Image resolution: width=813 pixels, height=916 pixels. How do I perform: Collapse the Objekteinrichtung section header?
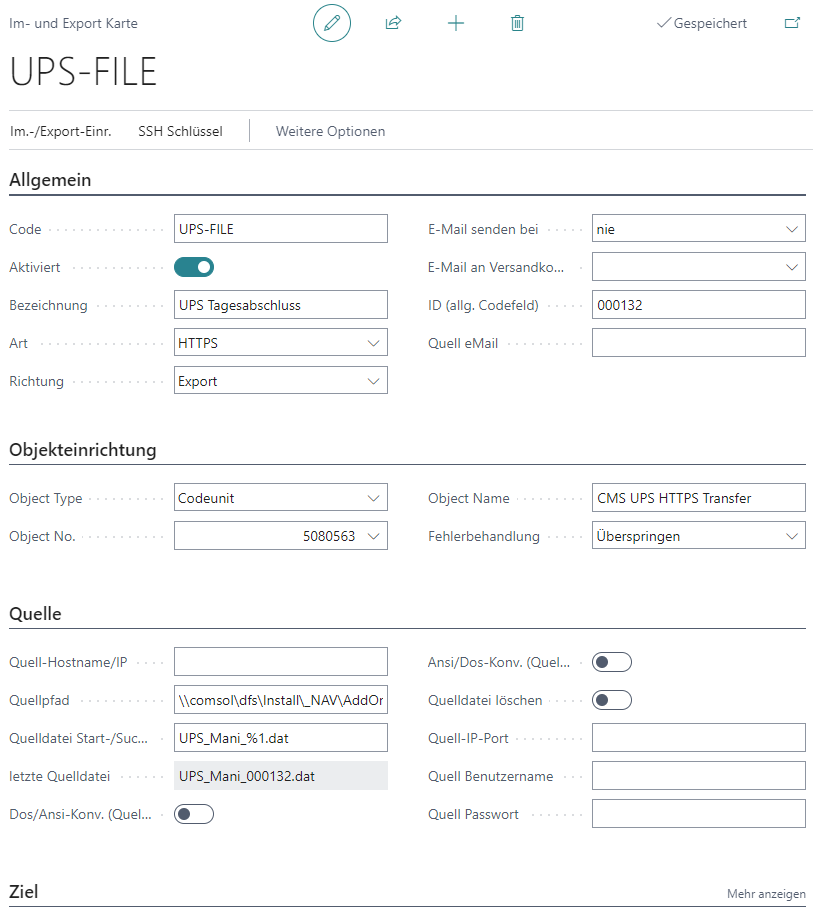83,450
